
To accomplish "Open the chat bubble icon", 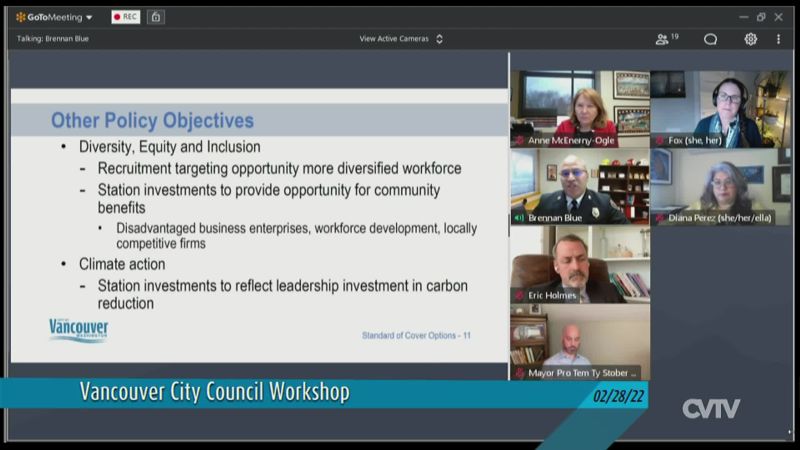I will click(710, 39).
